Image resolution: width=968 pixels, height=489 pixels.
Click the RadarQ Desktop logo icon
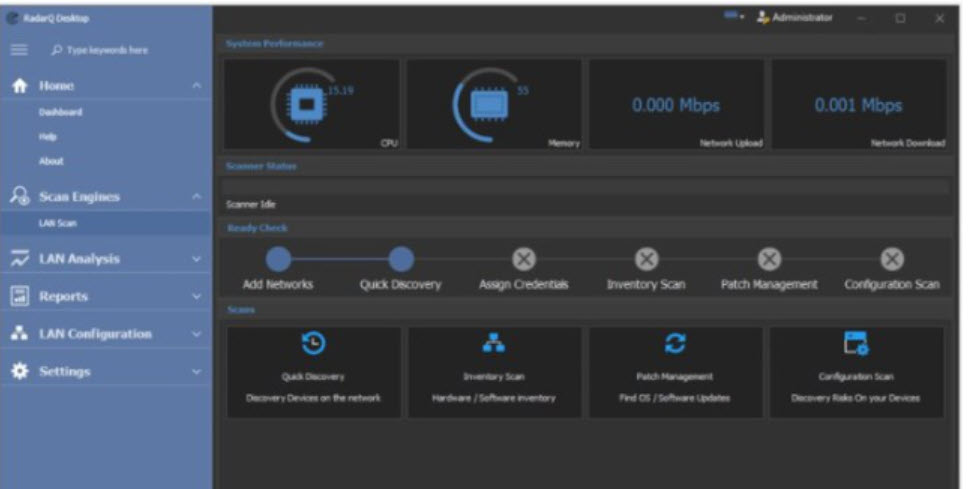pyautogui.click(x=12, y=18)
